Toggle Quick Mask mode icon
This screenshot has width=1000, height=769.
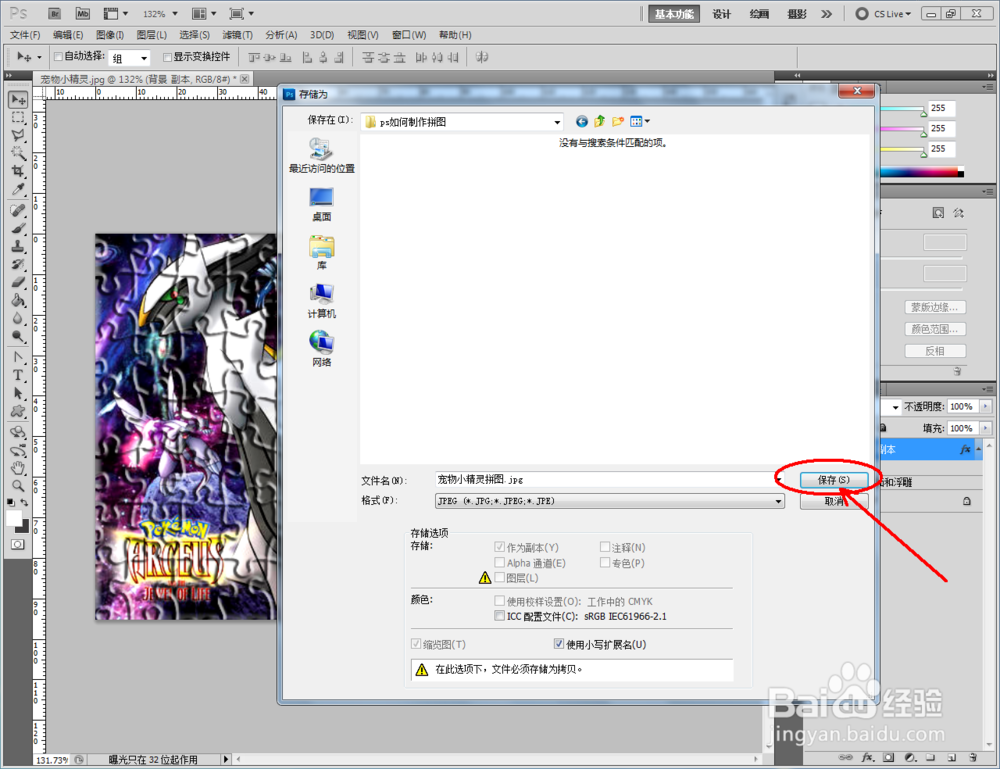(x=18, y=545)
